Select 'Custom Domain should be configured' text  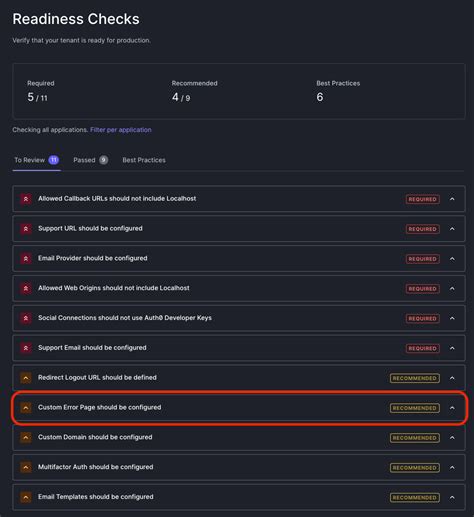(95, 437)
